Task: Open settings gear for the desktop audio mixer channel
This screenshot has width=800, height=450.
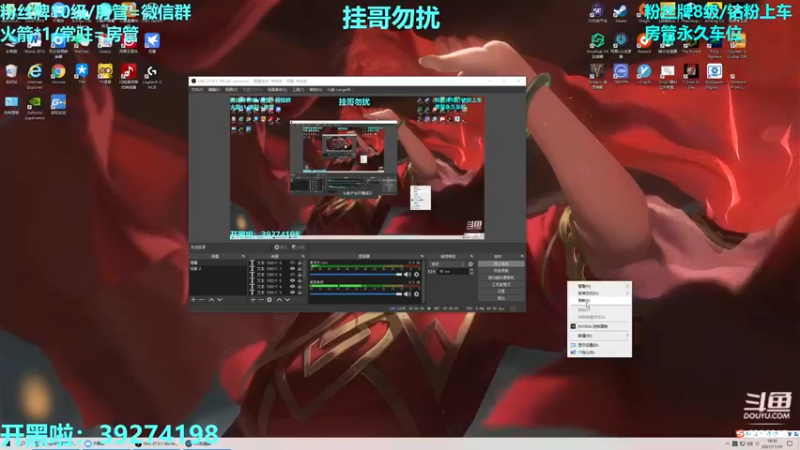Action: click(416, 294)
